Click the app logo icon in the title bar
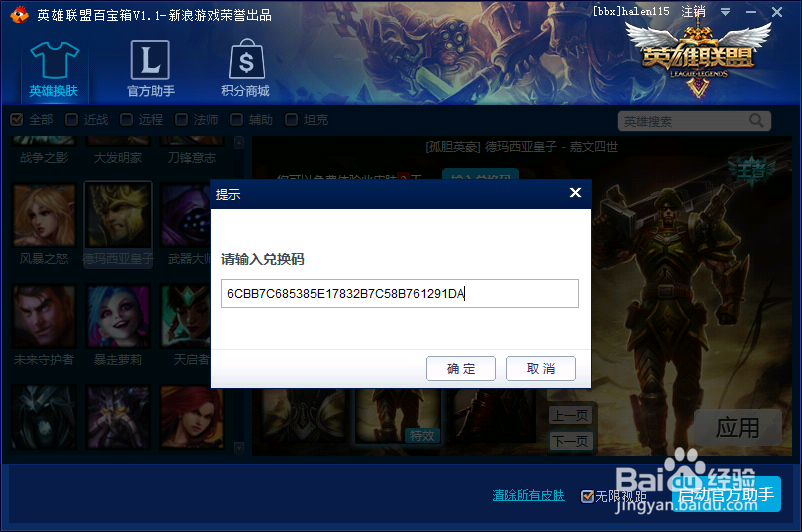 tap(19, 14)
